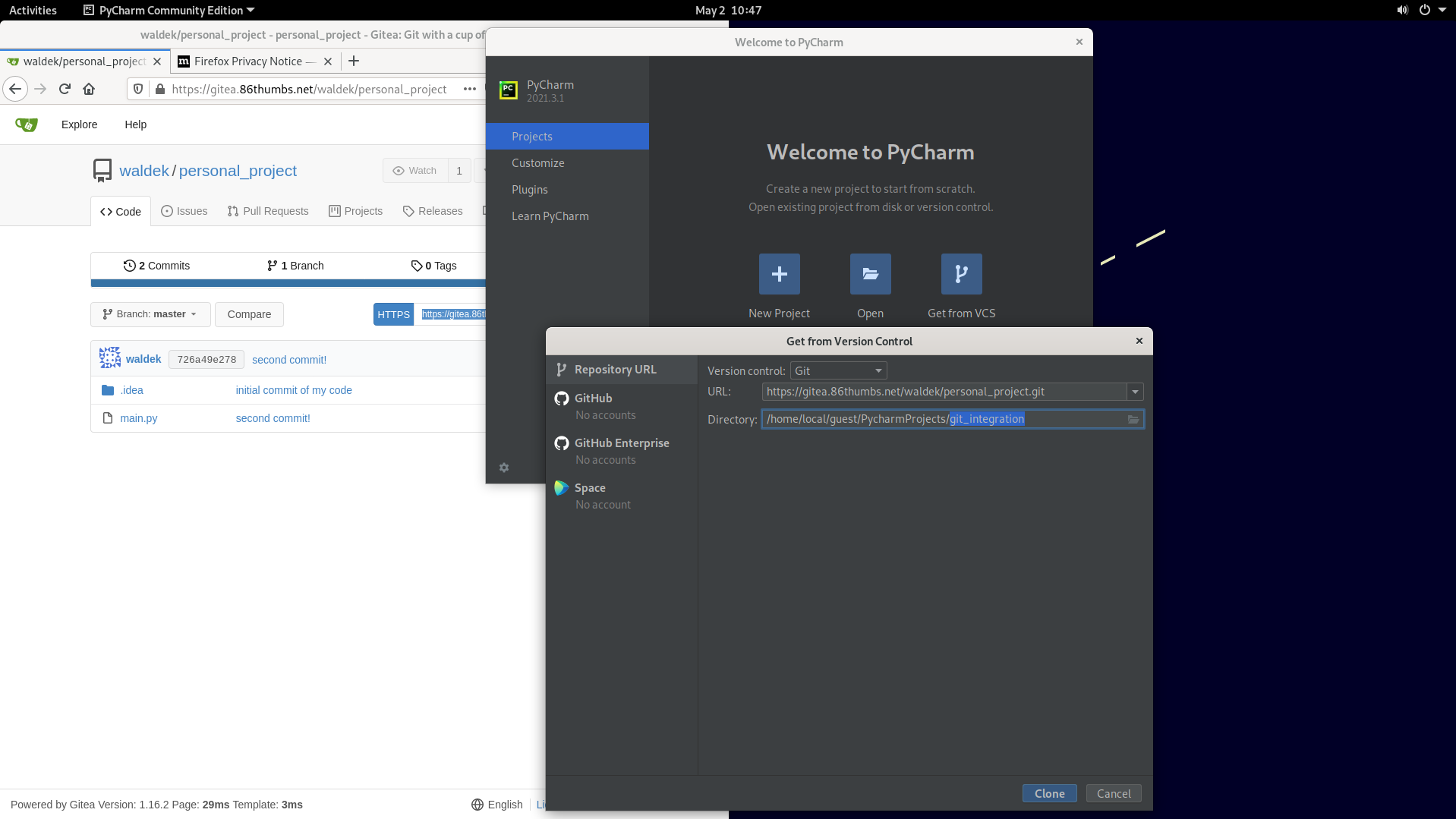Click the Open folder icon in PyCharm
The image size is (1456, 819).
(870, 274)
